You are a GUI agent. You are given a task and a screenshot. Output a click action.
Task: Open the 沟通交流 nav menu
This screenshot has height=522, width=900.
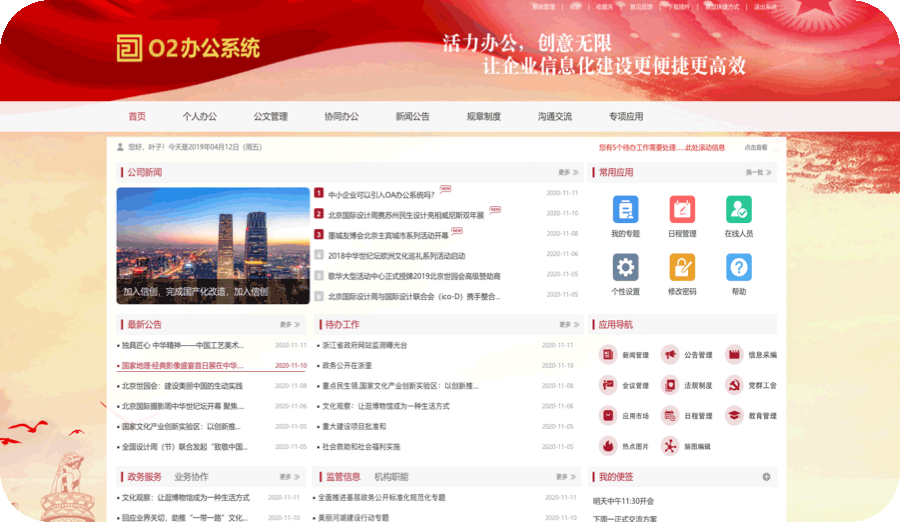click(x=555, y=117)
